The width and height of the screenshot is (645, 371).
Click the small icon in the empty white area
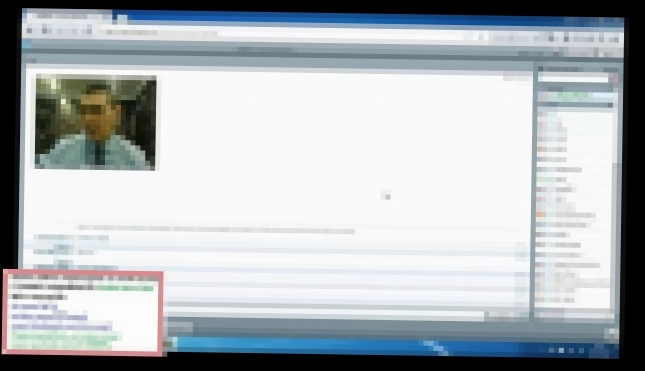(x=385, y=196)
